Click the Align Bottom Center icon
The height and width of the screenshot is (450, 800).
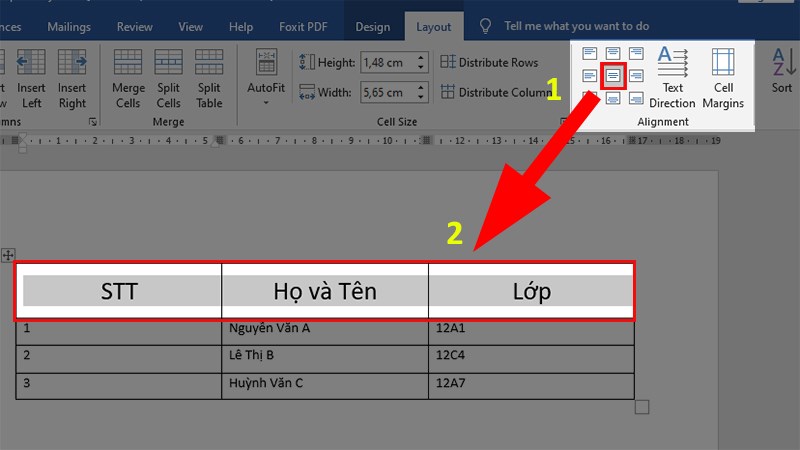click(x=613, y=98)
